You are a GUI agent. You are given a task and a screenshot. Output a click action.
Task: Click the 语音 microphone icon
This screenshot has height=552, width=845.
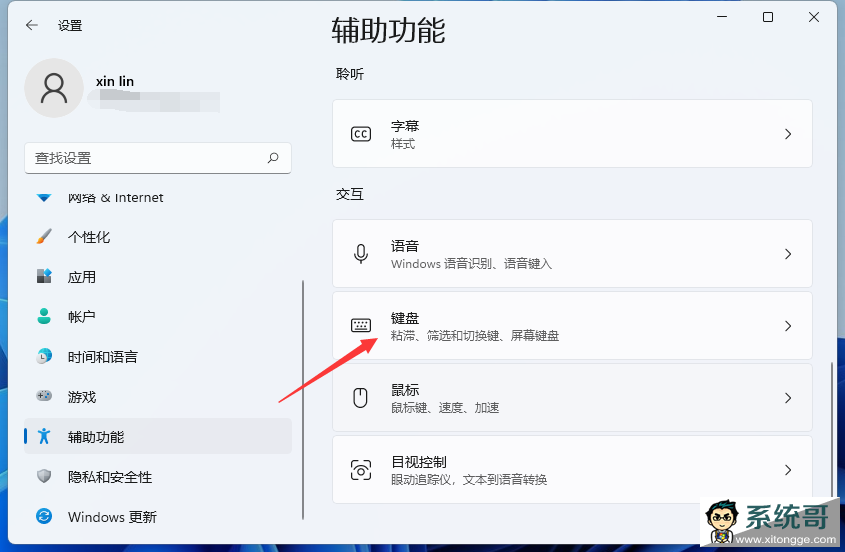tap(361, 253)
